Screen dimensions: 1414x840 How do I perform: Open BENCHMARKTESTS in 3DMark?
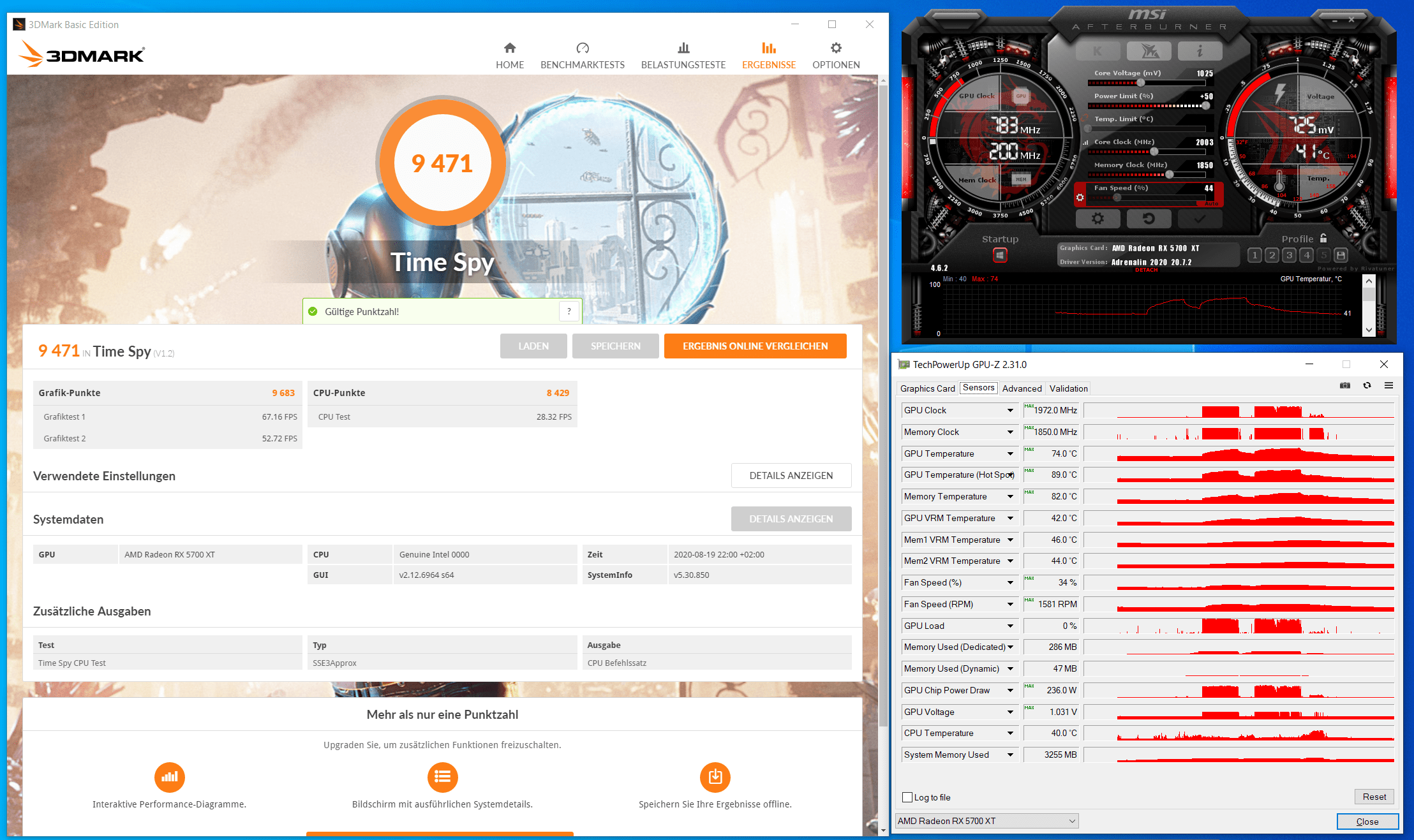583,56
